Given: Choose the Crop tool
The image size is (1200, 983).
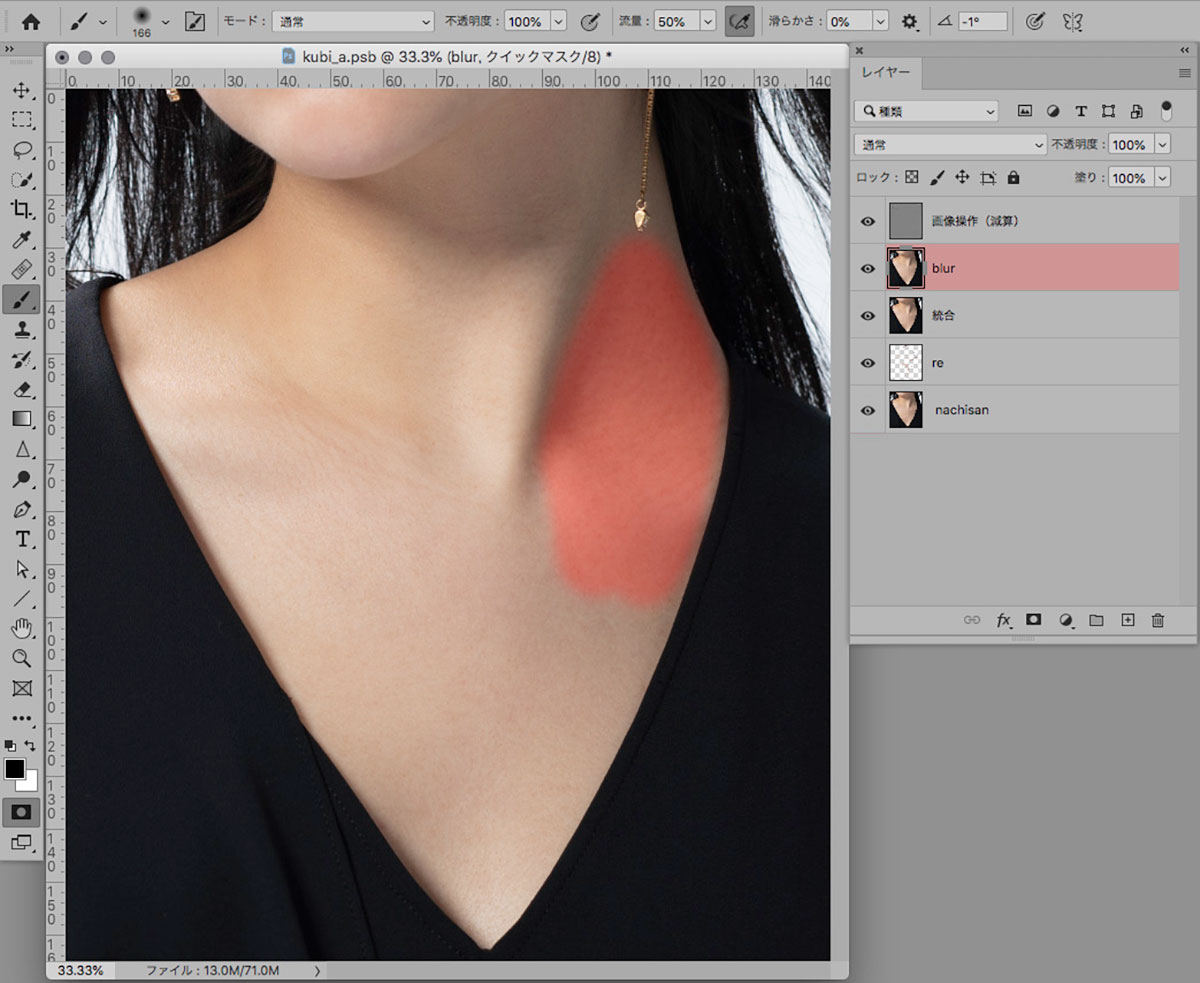Looking at the screenshot, I should [21, 209].
